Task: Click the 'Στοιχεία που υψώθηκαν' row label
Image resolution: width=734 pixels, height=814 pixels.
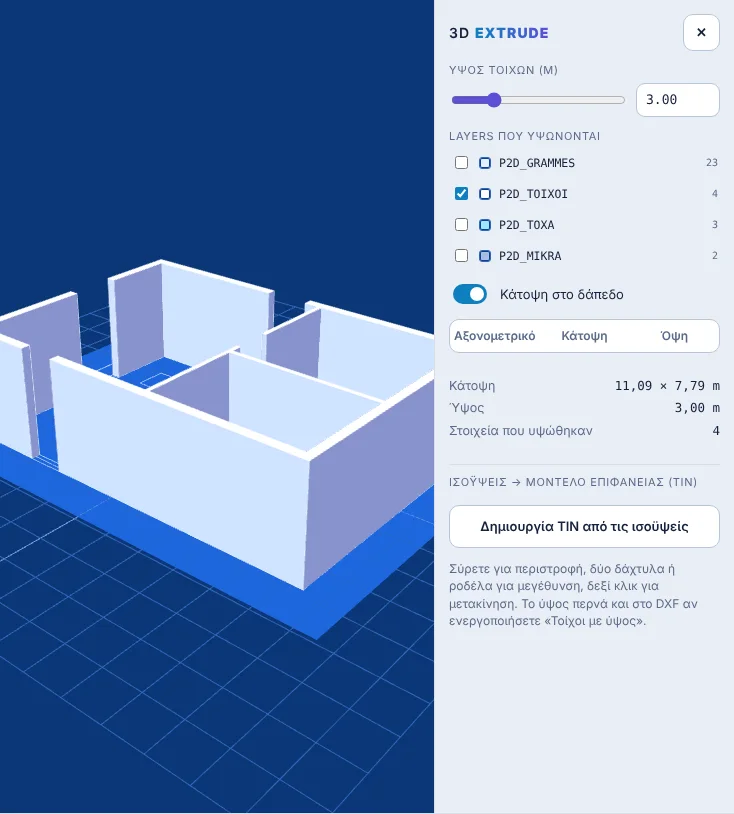Action: [x=520, y=431]
